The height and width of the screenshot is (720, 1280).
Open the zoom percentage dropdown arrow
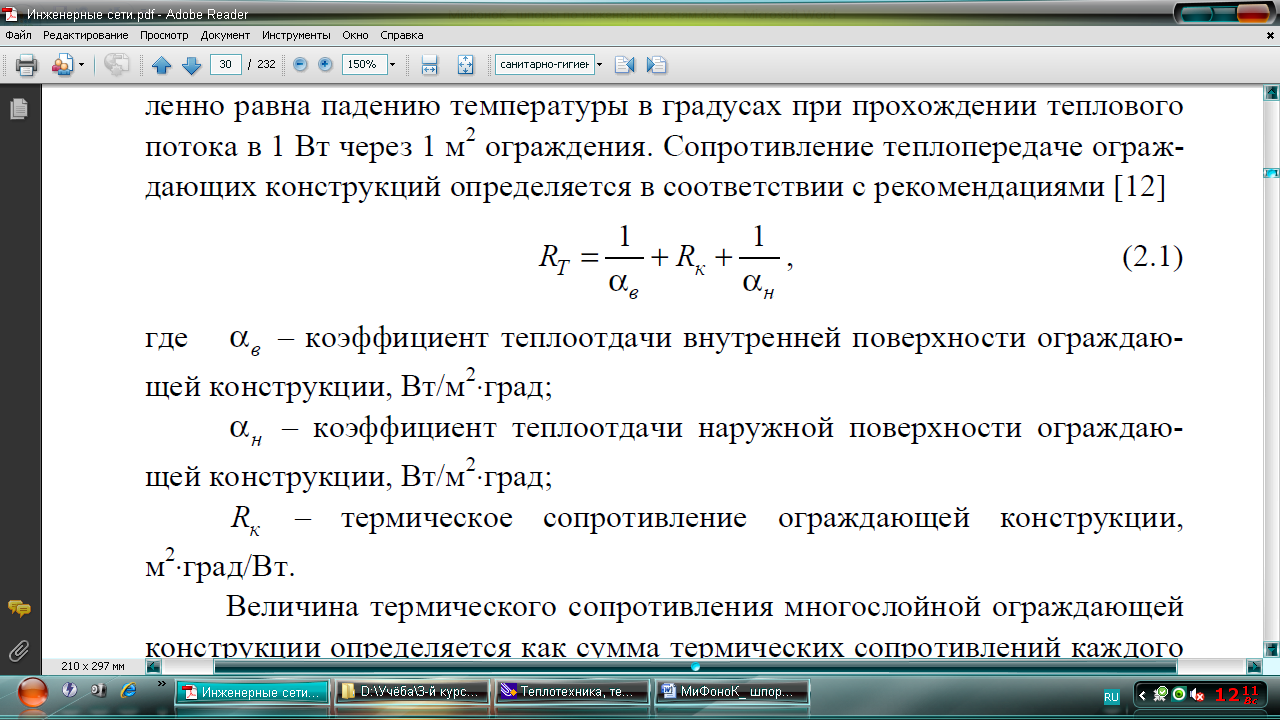392,65
